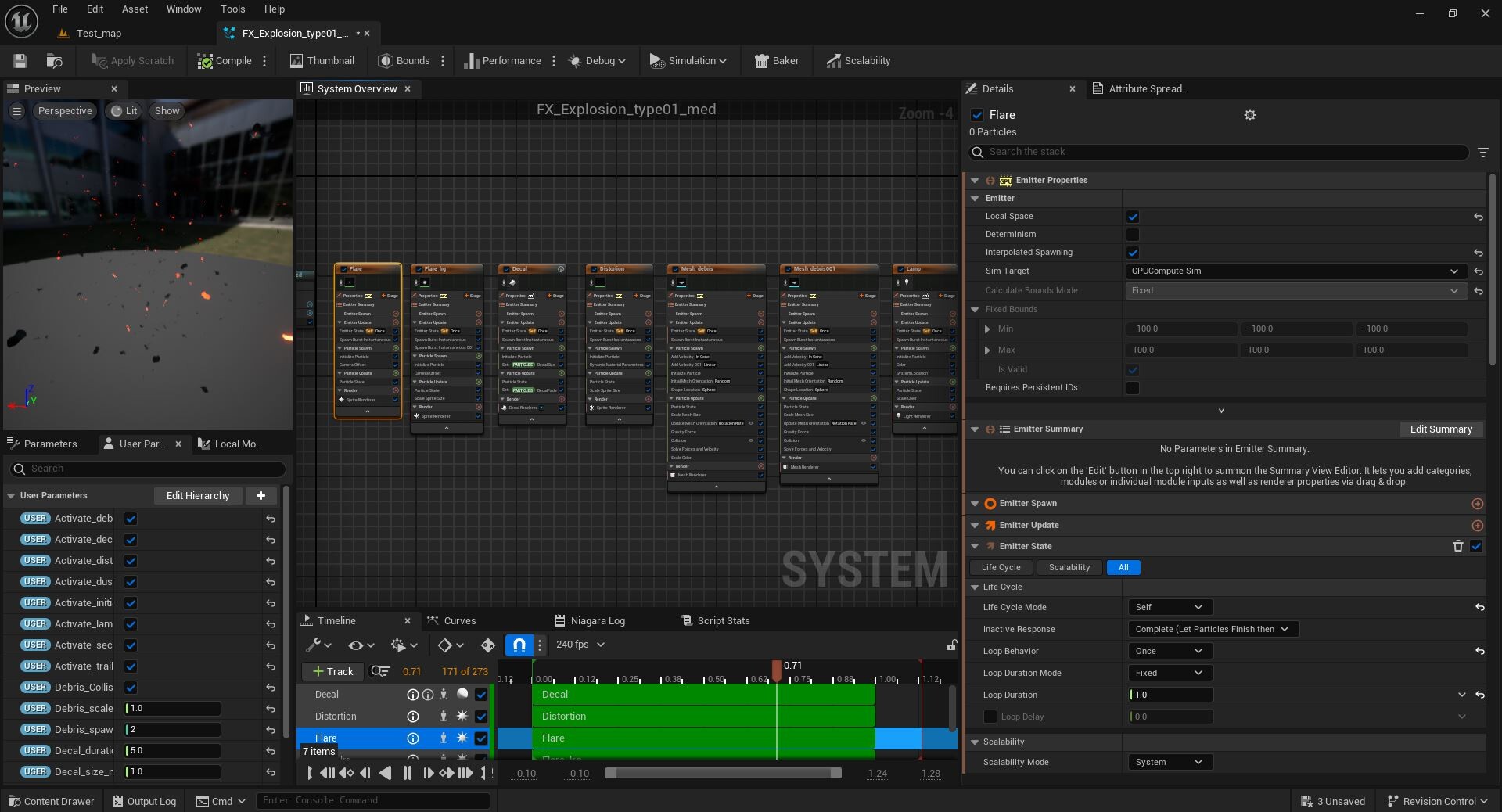The width and height of the screenshot is (1502, 812).
Task: Open the Loop Behavior dropdown
Action: (1170, 651)
